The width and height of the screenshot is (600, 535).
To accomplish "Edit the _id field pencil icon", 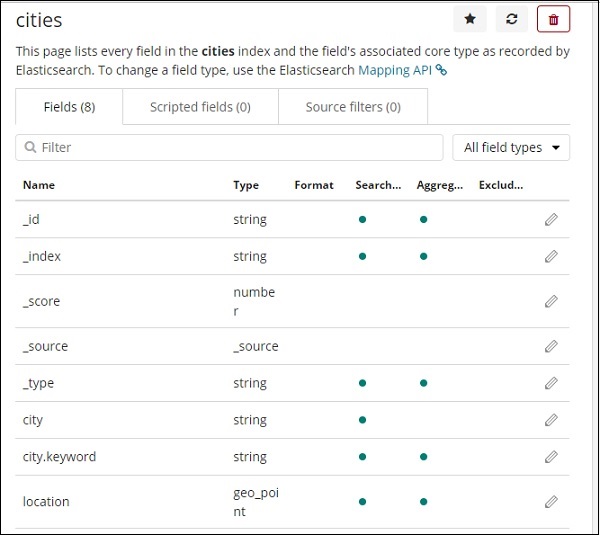I will [551, 219].
